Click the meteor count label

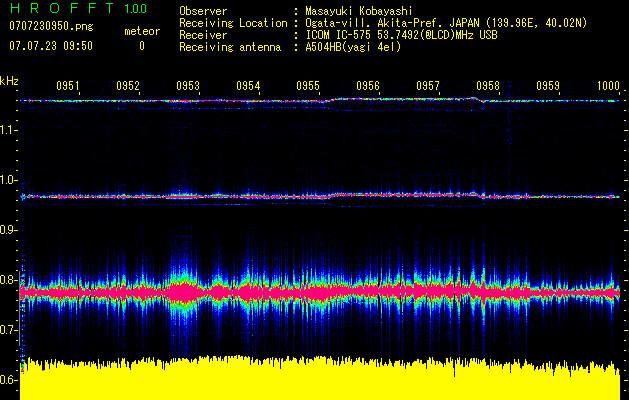coord(141,31)
